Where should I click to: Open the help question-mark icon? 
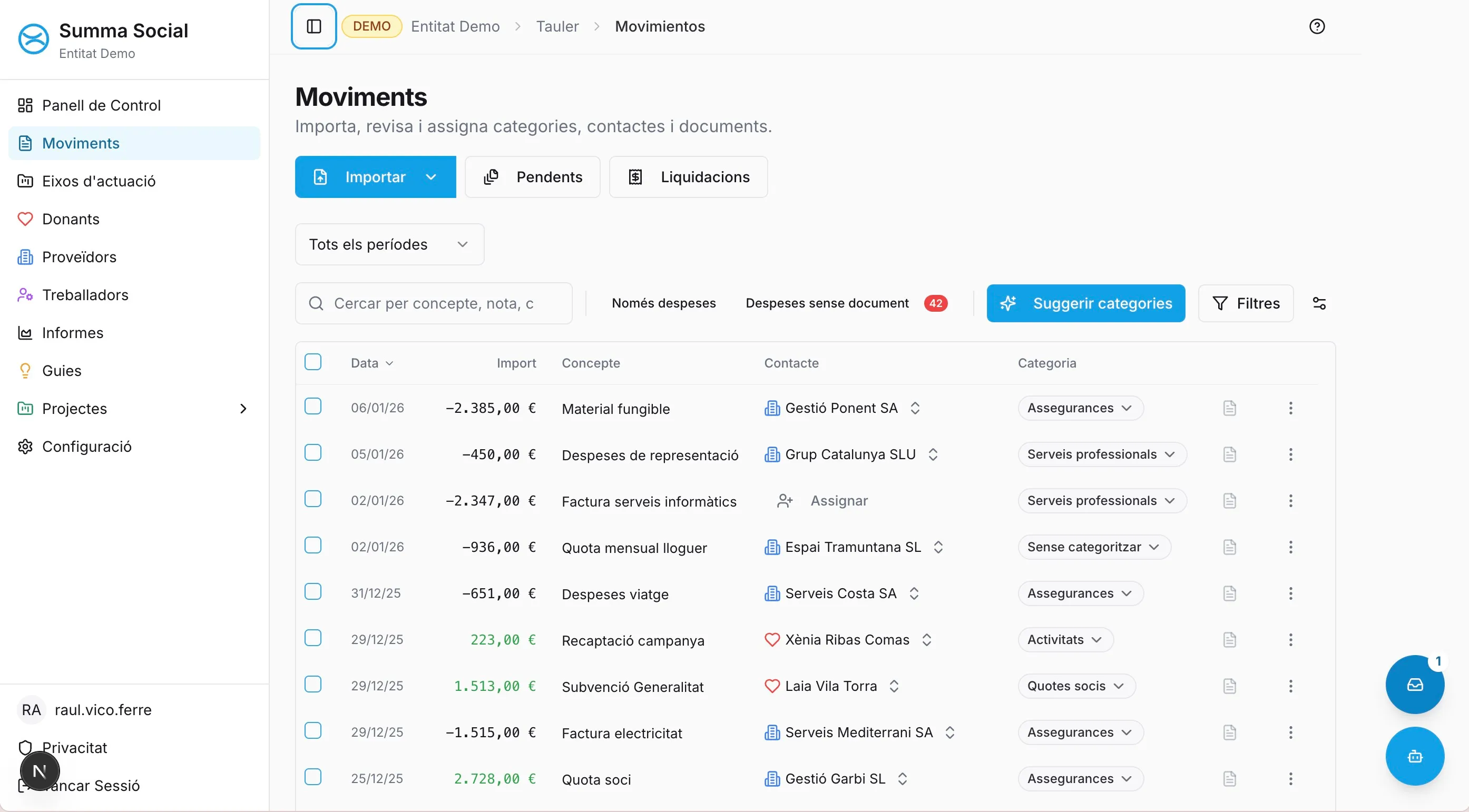[1317, 26]
